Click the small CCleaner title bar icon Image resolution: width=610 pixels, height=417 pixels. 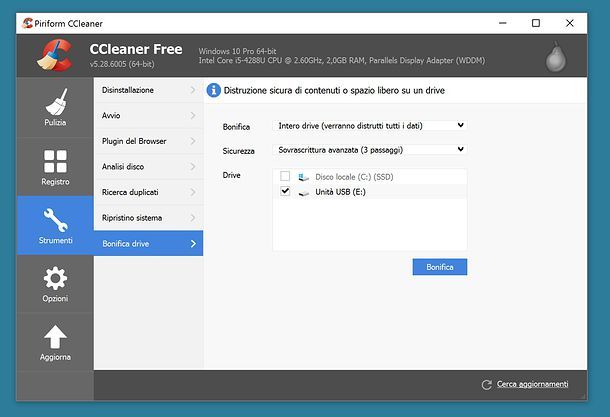pos(27,23)
